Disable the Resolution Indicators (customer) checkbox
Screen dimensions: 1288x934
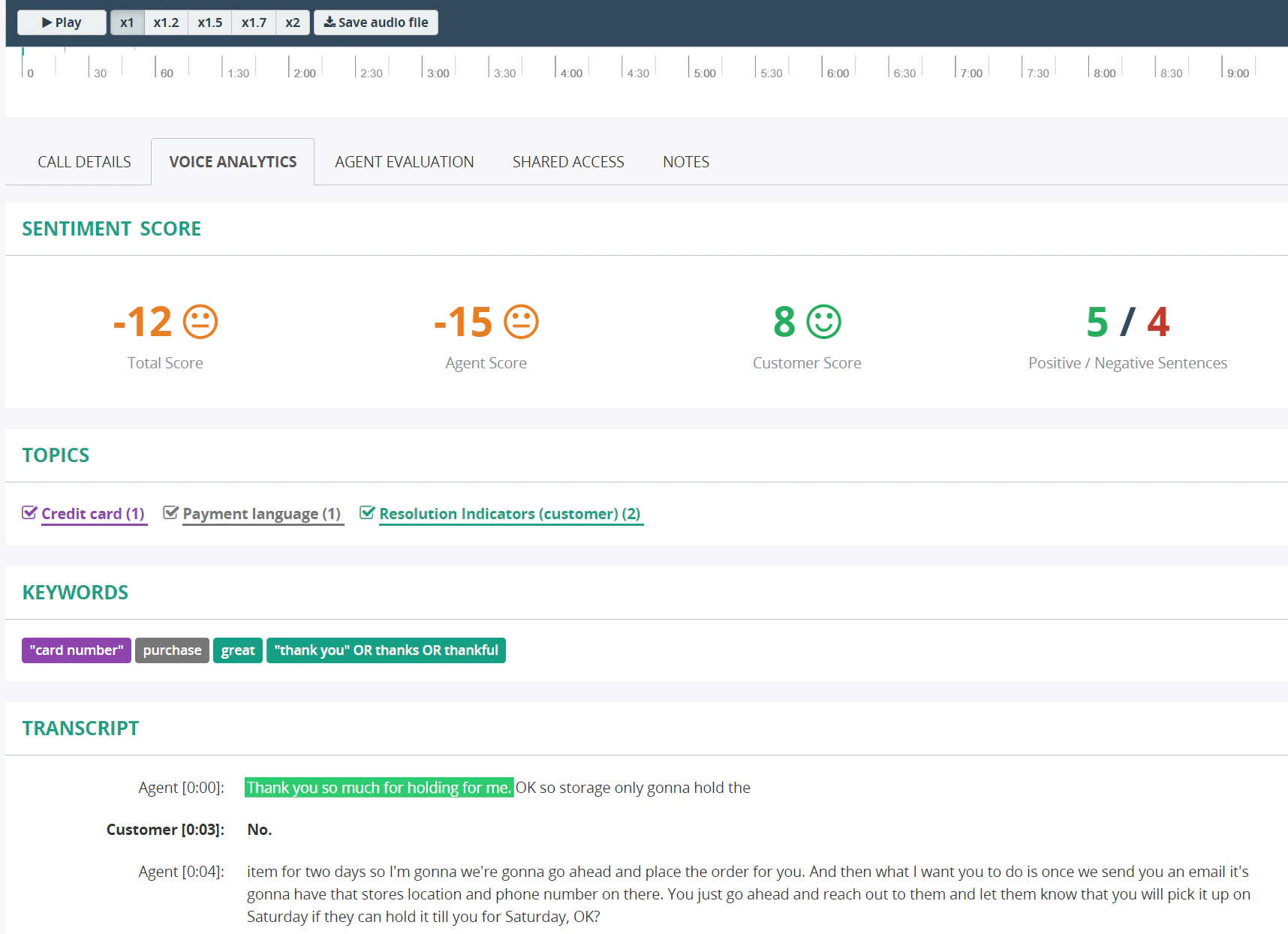click(x=367, y=512)
